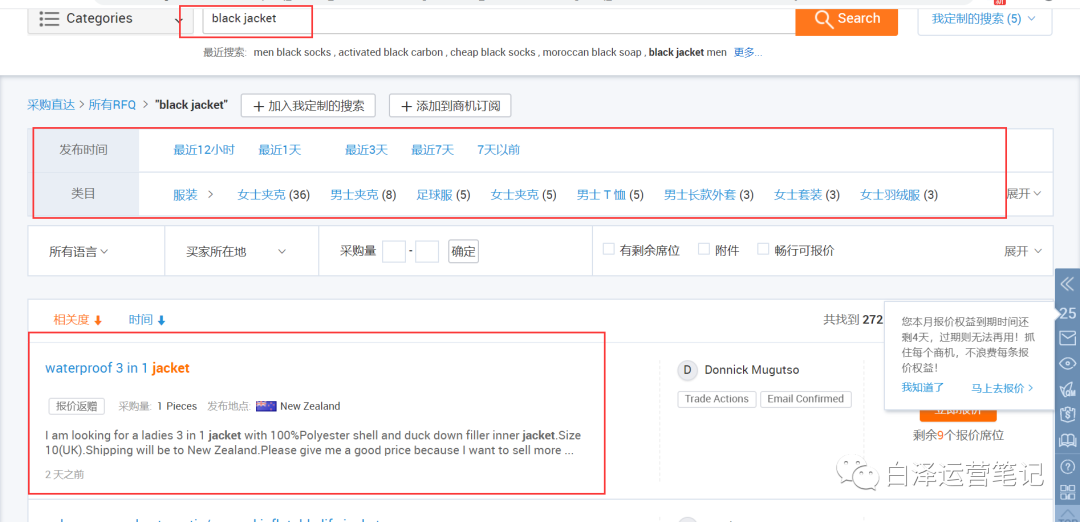
Task: Expand the category row with 展开
Action: coord(1023,194)
